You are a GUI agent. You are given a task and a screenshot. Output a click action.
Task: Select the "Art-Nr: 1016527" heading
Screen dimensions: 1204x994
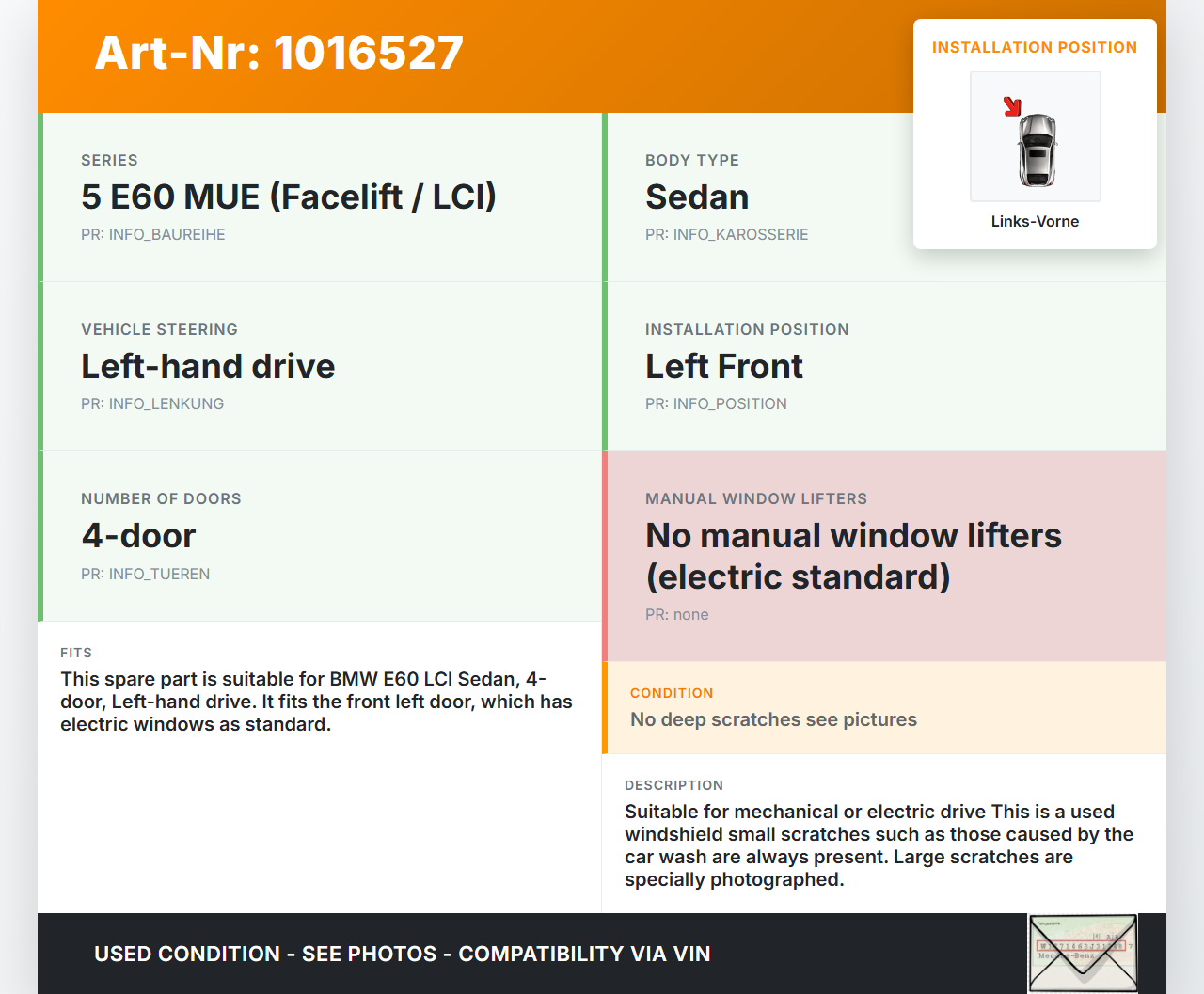(279, 53)
